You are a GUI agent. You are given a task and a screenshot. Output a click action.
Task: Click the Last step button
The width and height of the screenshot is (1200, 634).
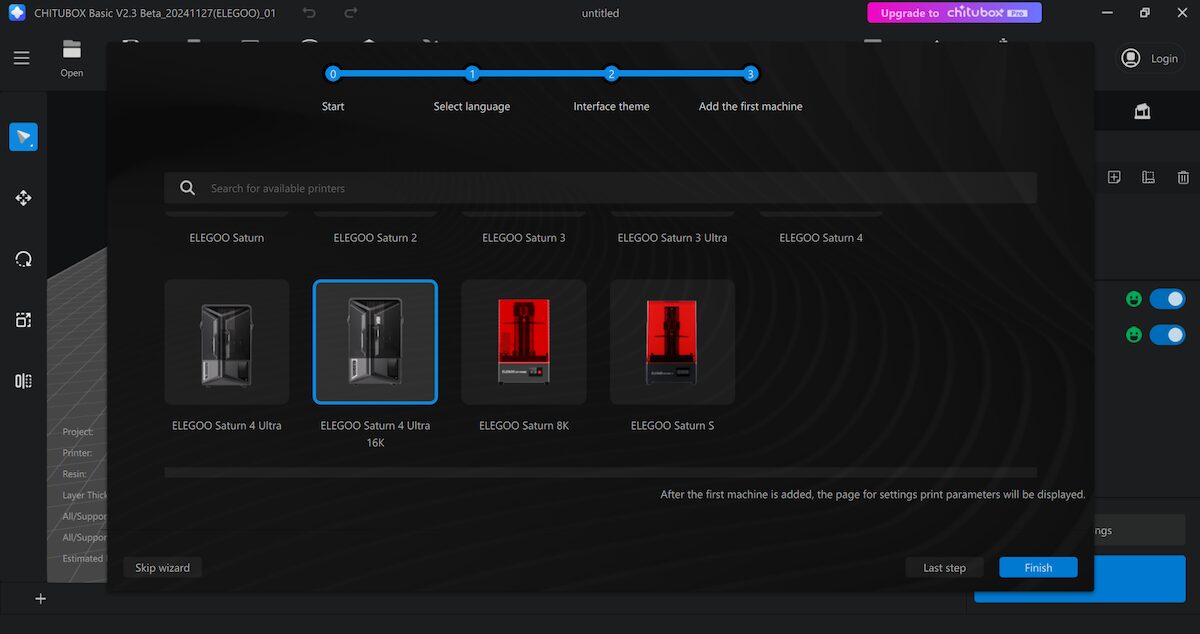click(944, 567)
